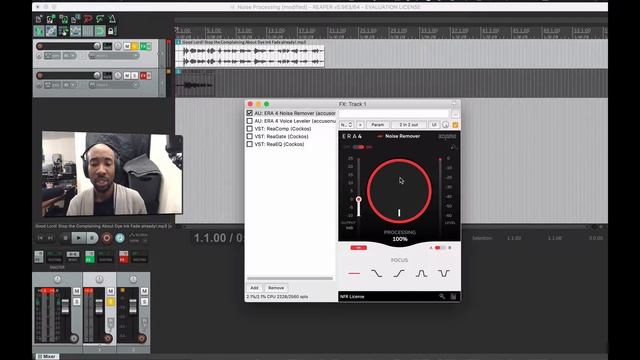This screenshot has height=360, width=640.
Task: Click the Save Project toolbar icon
Action: click(x=63, y=19)
